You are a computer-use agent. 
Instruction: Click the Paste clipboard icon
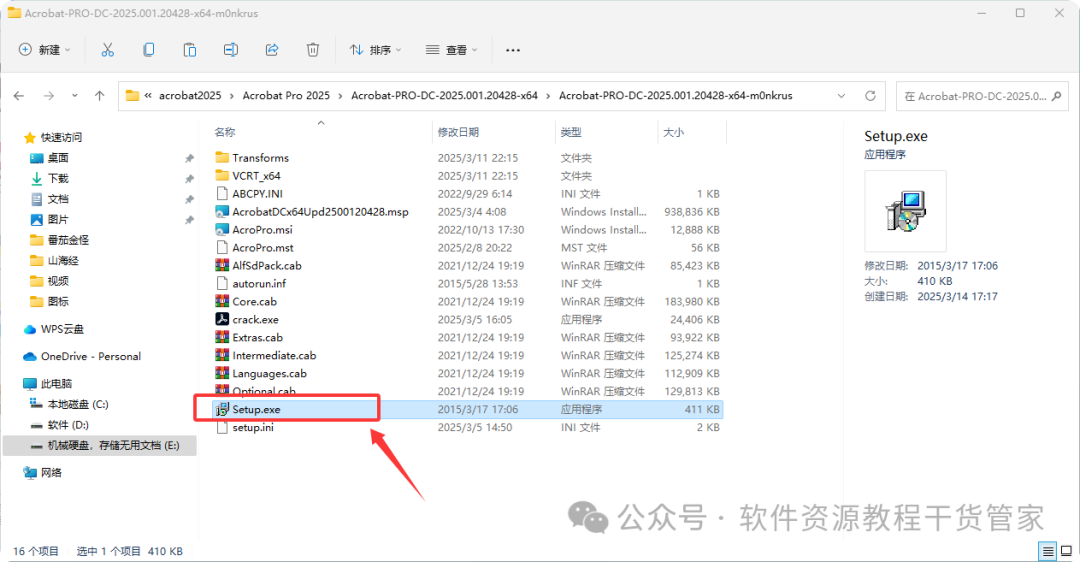(189, 50)
